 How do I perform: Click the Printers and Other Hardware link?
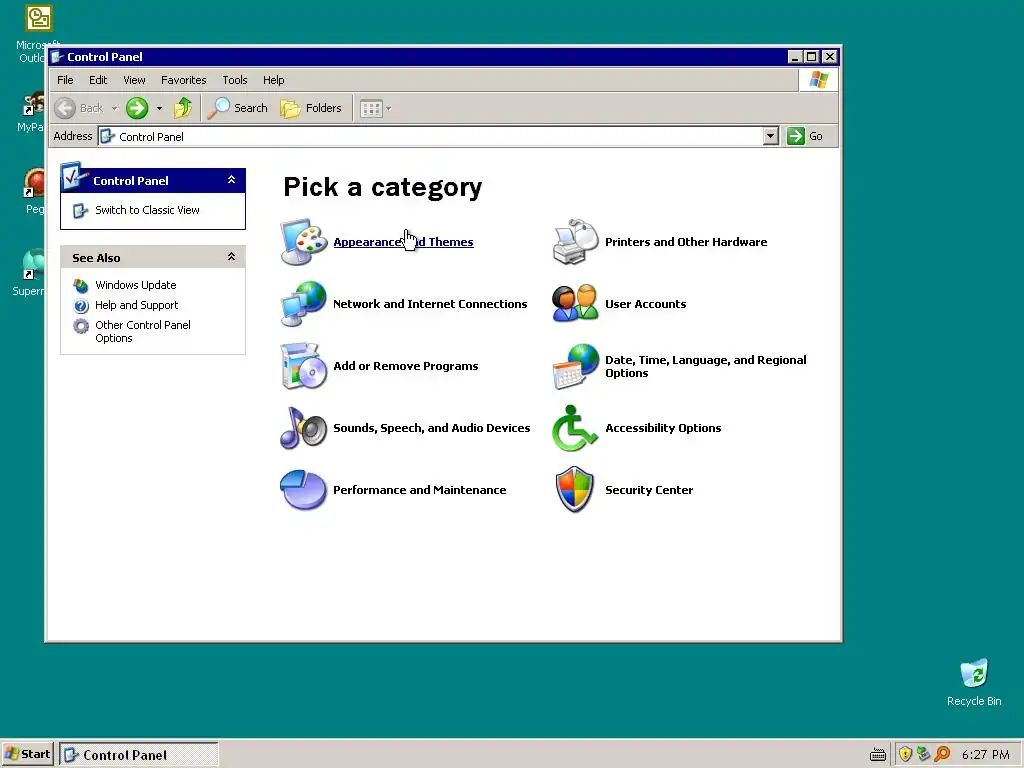[x=686, y=242]
